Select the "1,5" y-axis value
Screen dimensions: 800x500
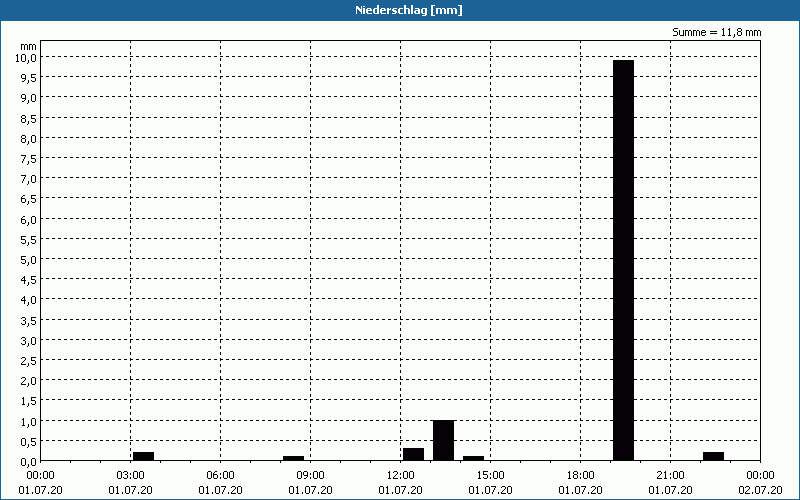[x=28, y=401]
